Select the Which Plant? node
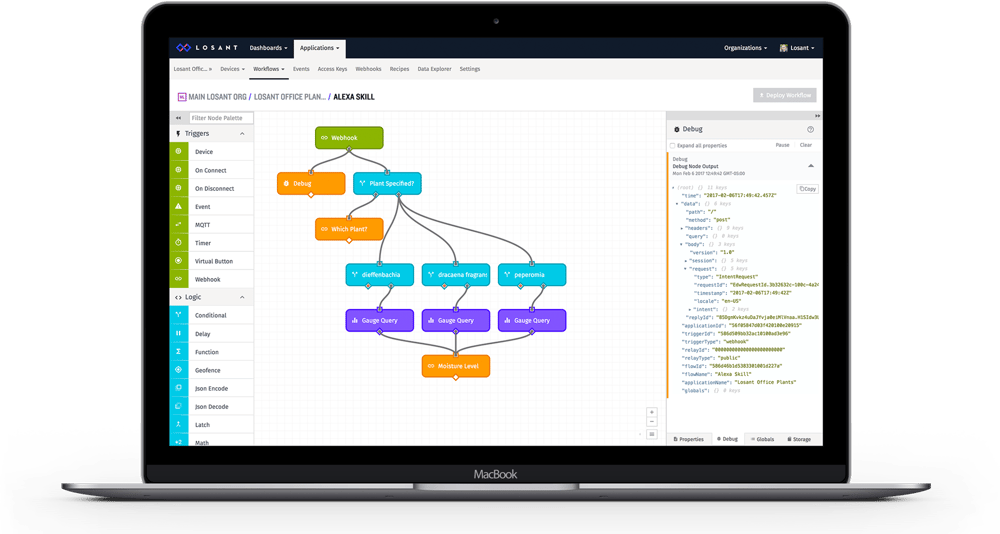The height and width of the screenshot is (534, 1000). click(349, 229)
